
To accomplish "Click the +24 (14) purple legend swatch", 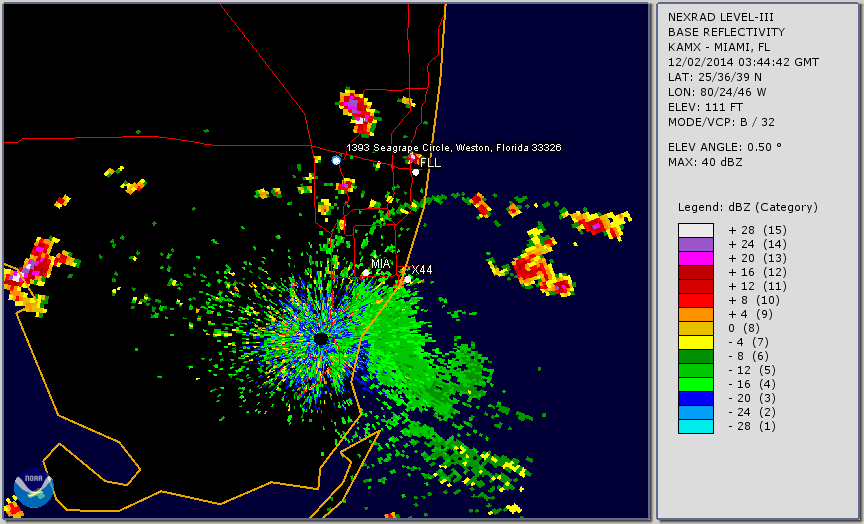I will click(x=695, y=245).
